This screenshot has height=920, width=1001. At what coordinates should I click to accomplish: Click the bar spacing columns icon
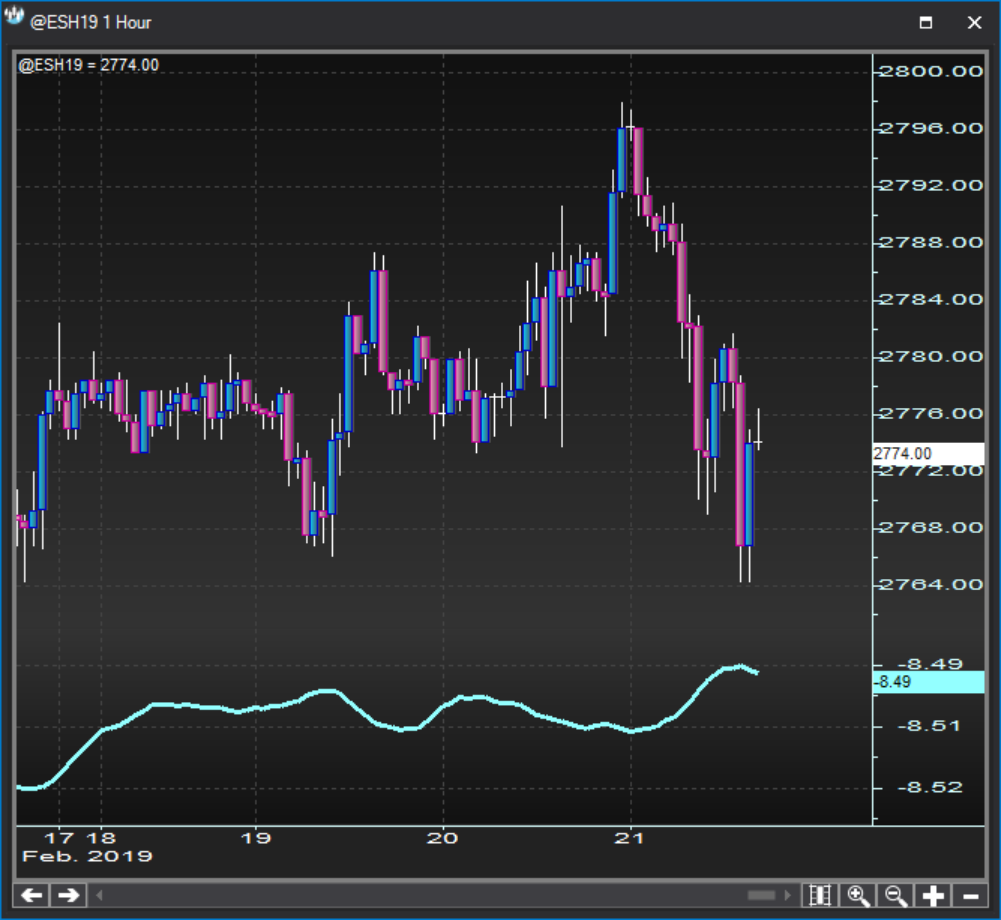pos(820,895)
